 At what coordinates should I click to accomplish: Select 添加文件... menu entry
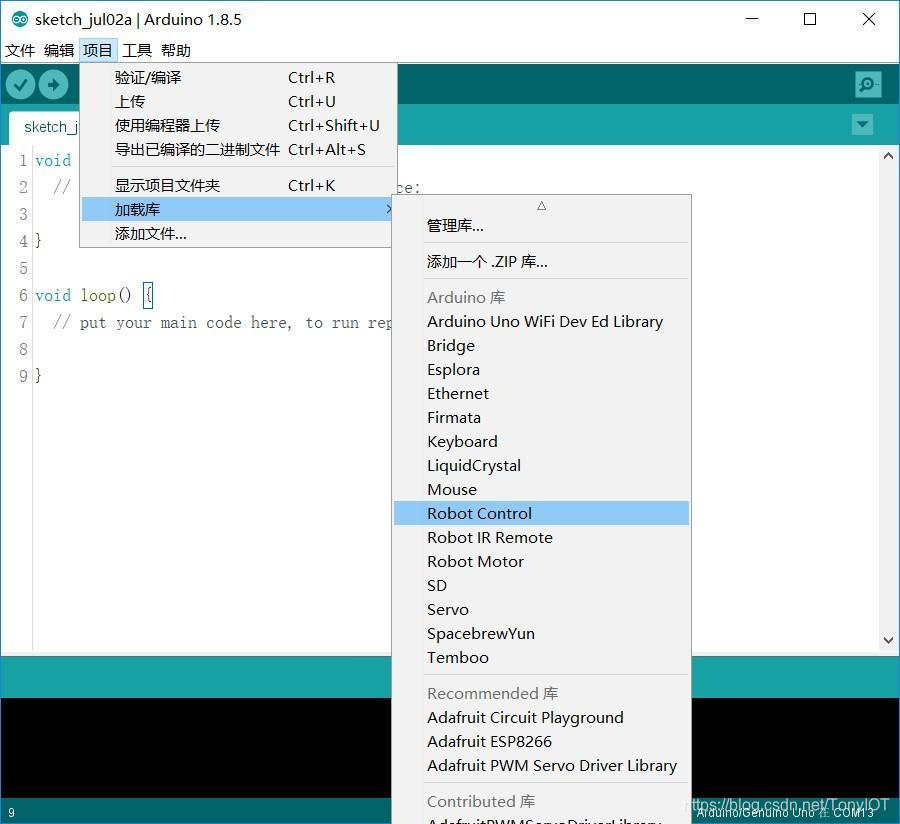(238, 234)
